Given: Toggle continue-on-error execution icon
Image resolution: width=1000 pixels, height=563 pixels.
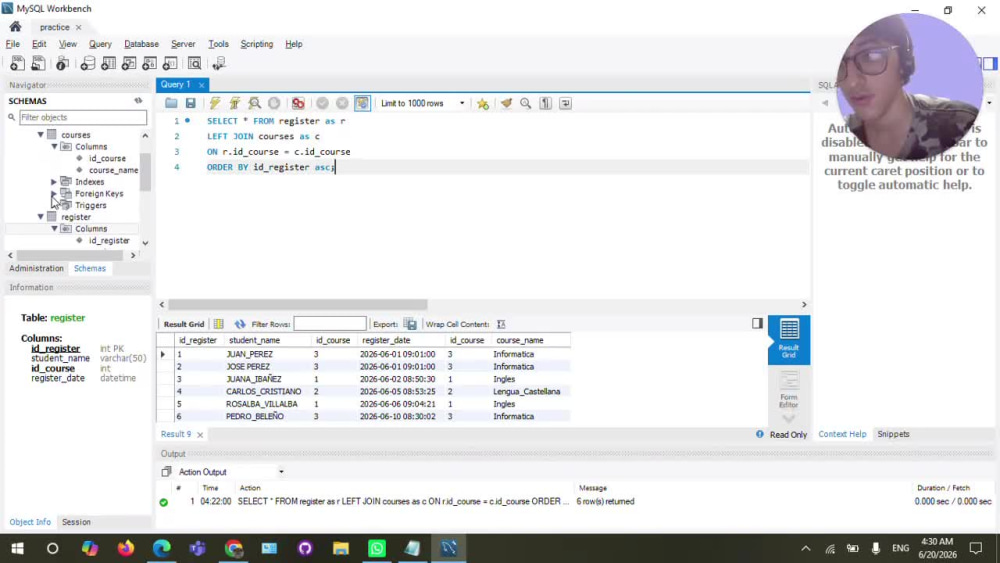Looking at the screenshot, I should [298, 103].
